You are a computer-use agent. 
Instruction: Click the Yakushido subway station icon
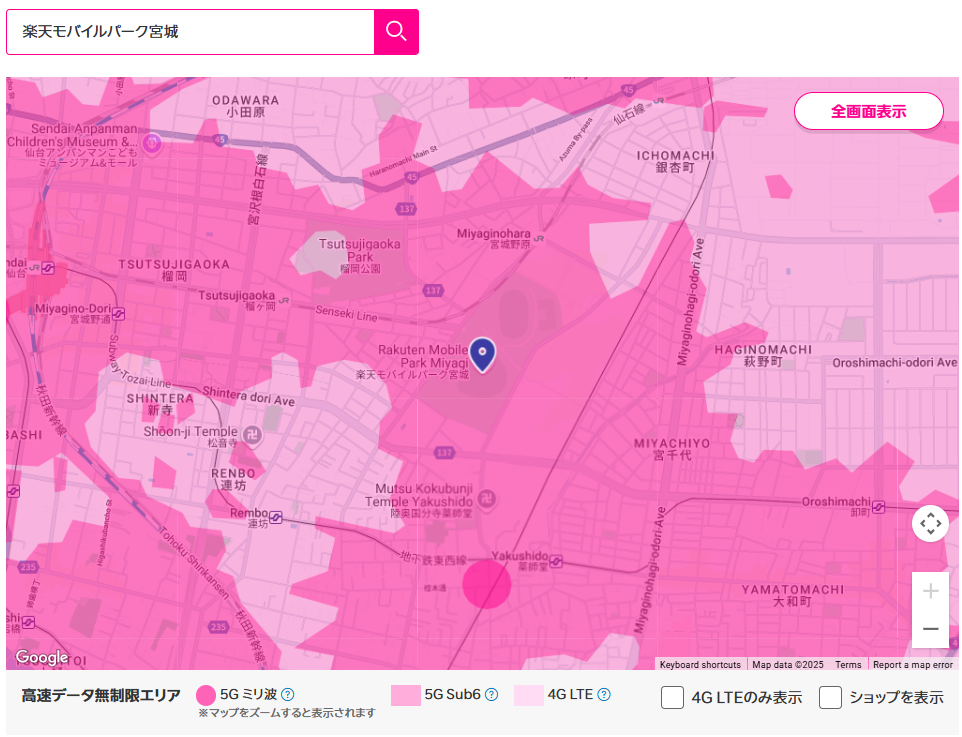(x=556, y=561)
